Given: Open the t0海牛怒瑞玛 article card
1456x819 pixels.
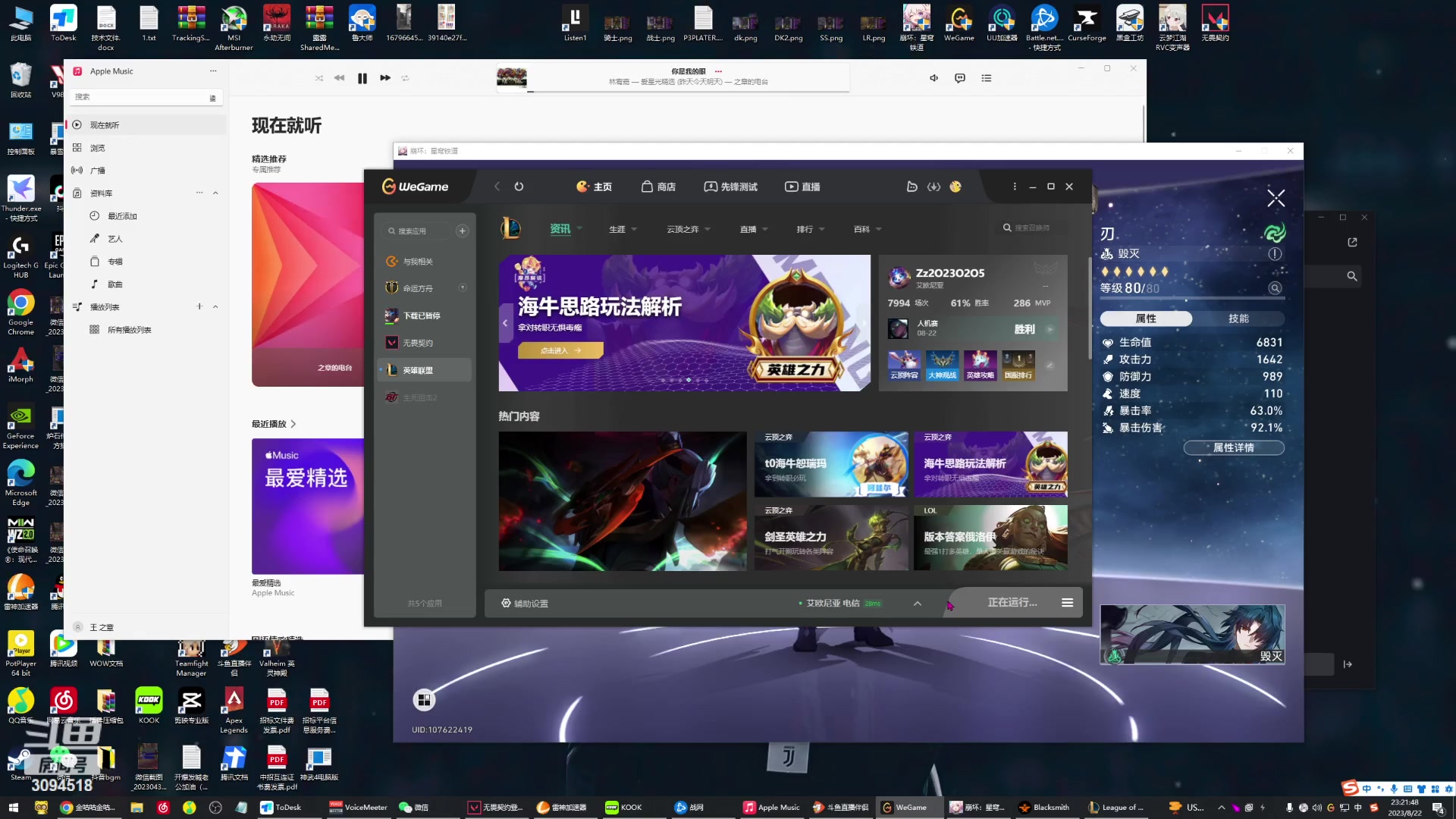Looking at the screenshot, I should tap(831, 464).
